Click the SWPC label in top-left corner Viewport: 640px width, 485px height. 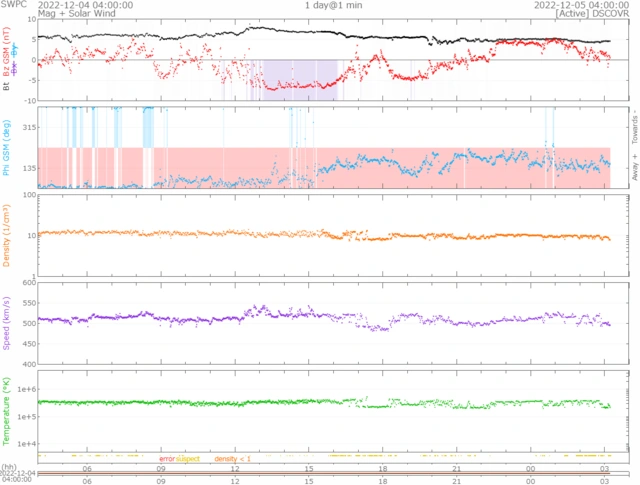tap(14, 5)
